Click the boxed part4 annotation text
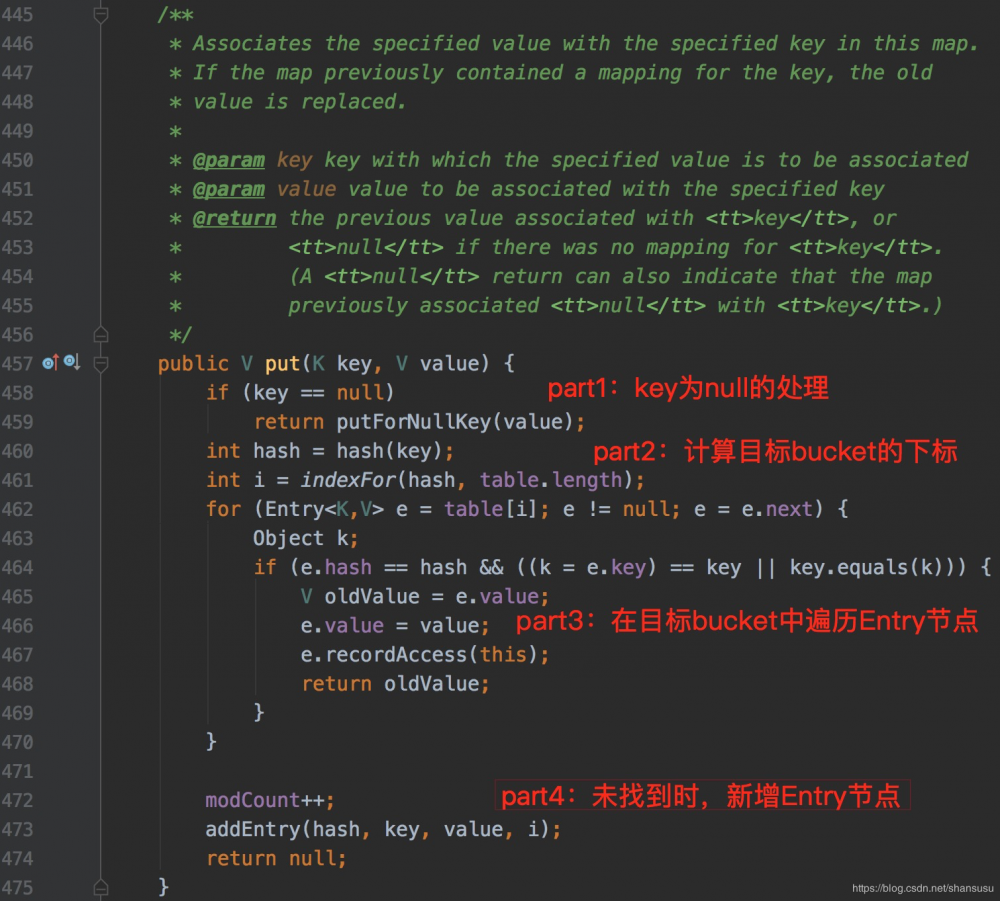Viewport: 1000px width, 901px height. click(x=700, y=796)
